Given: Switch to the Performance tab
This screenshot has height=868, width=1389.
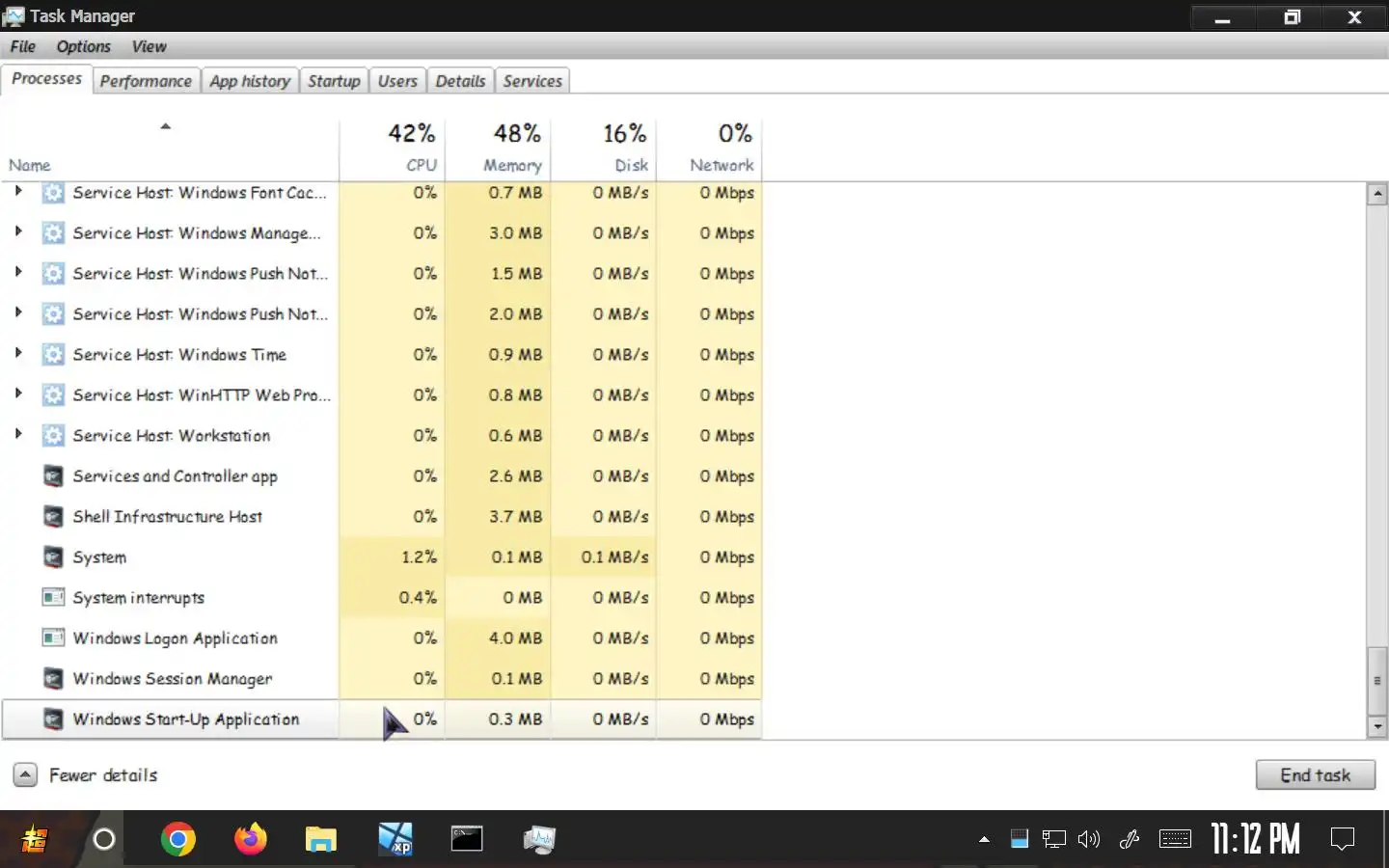Looking at the screenshot, I should [146, 81].
